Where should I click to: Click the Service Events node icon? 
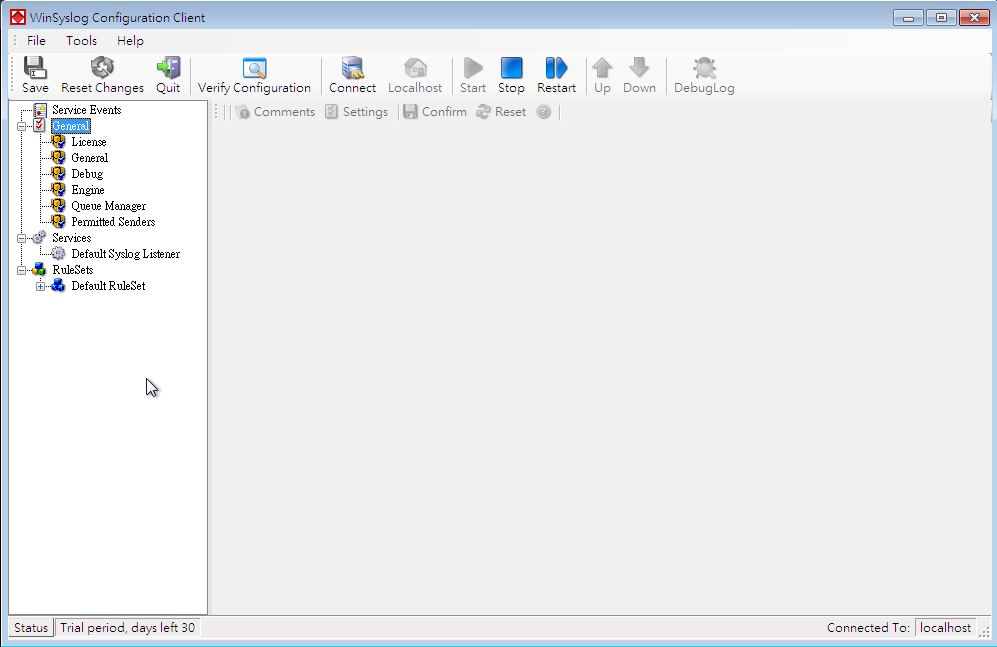pos(39,110)
